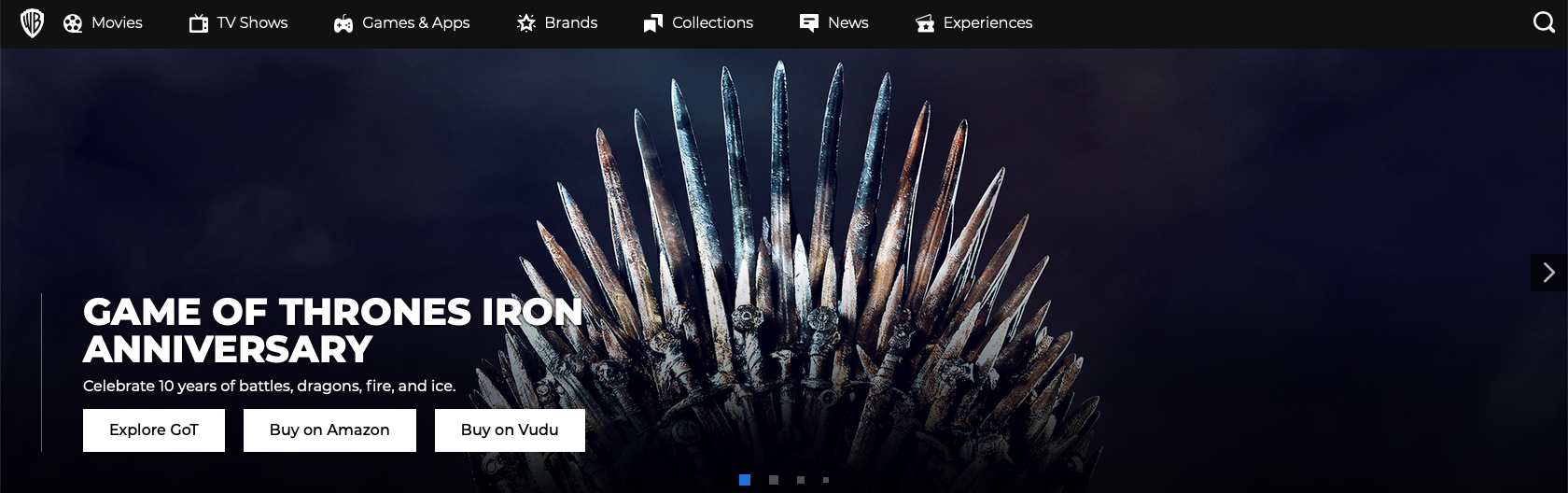Click the ticket booth icon beside Experiences
The height and width of the screenshot is (493, 1568).
pyautogui.click(x=925, y=23)
